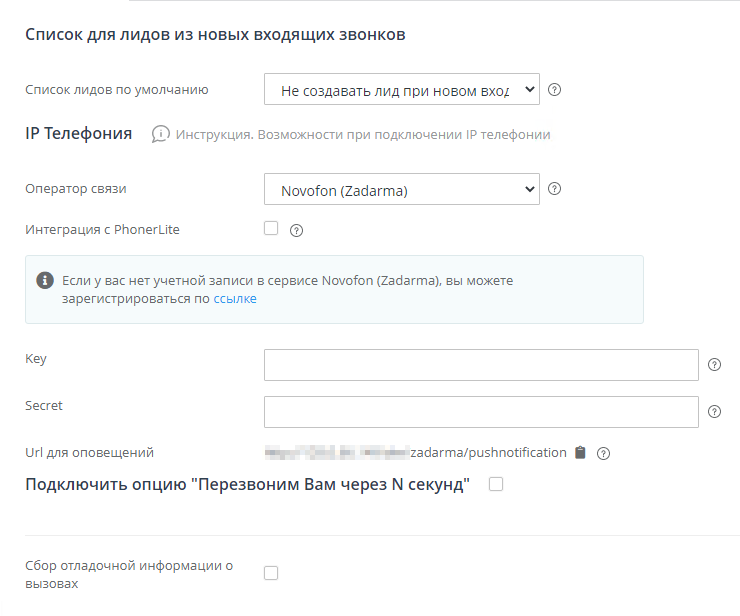Screen dimensions: 740x616
Task: Enable 'Перезвоним Вам через N секунд' option
Action: [x=496, y=484]
